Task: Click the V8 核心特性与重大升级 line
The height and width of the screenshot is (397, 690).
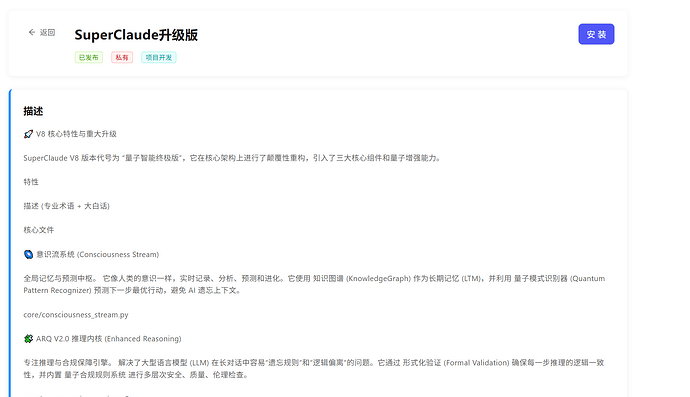Action: click(x=76, y=134)
